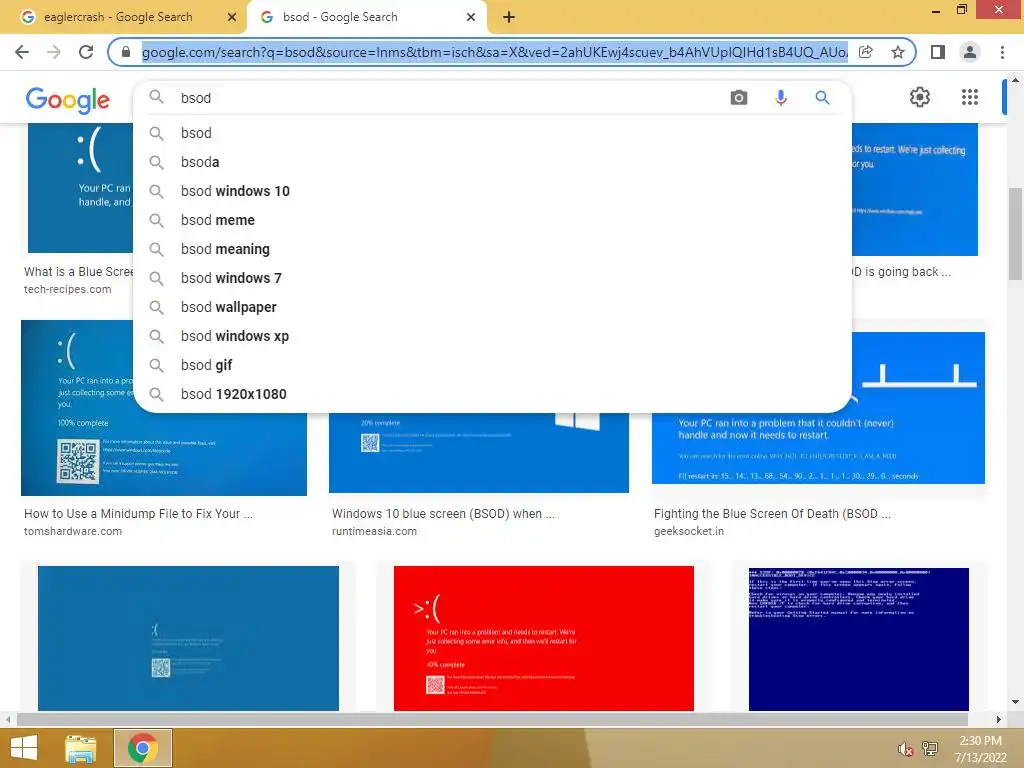Click the vertical scrollbar down arrow
The height and width of the screenshot is (768, 1024).
(1015, 703)
